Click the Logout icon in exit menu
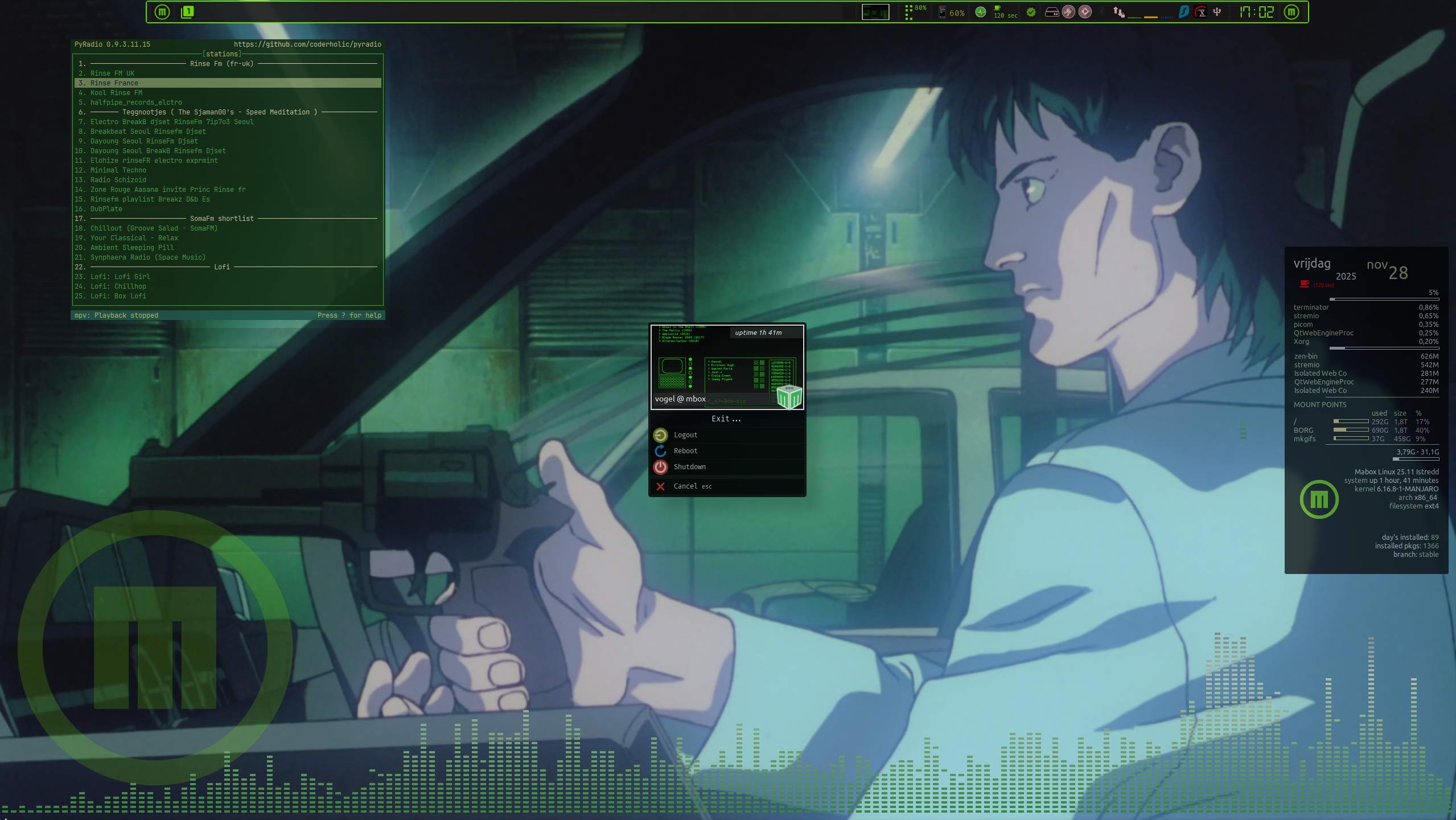This screenshot has width=1456, height=820. 660,435
